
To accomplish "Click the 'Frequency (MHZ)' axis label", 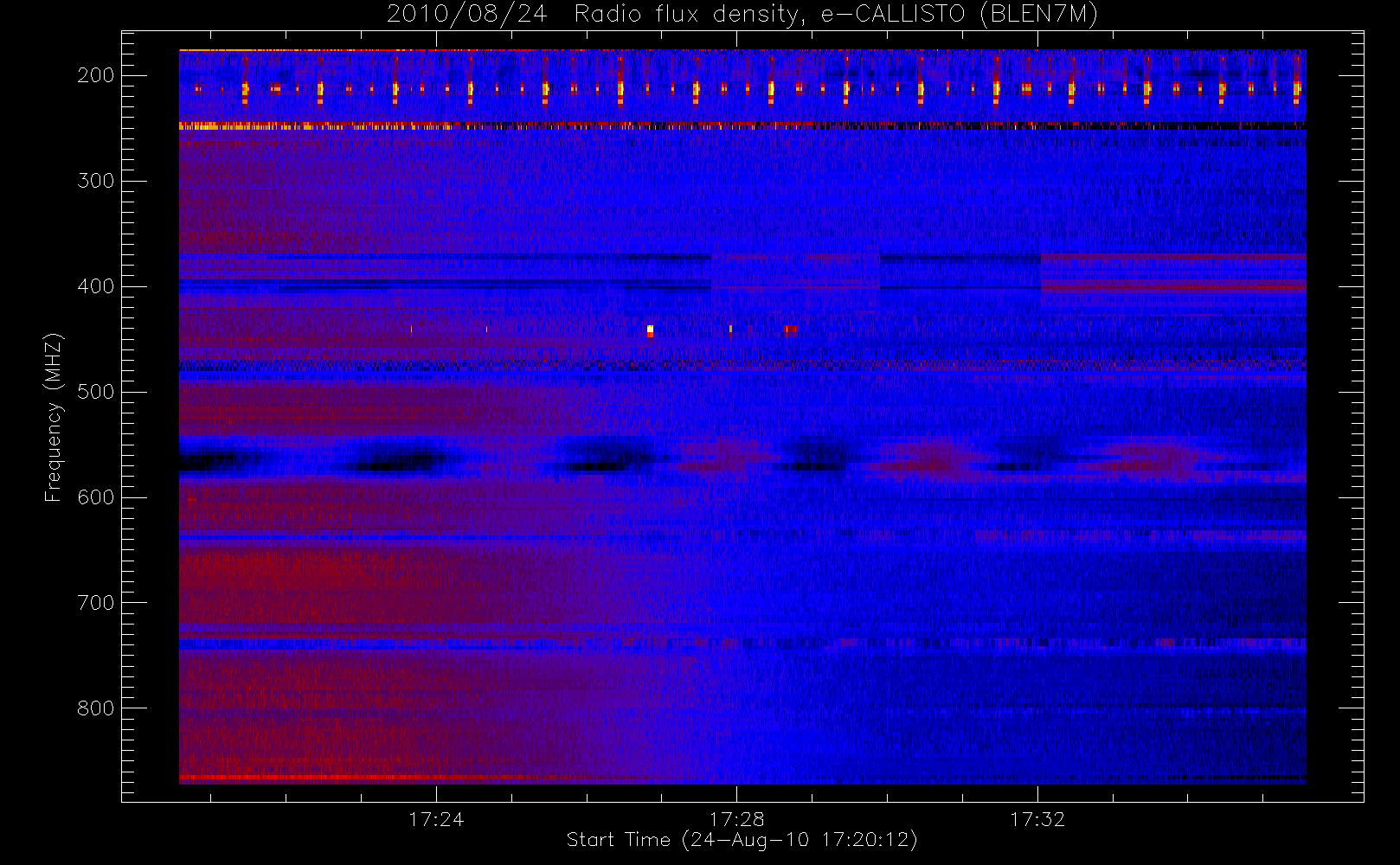I will click(54, 417).
